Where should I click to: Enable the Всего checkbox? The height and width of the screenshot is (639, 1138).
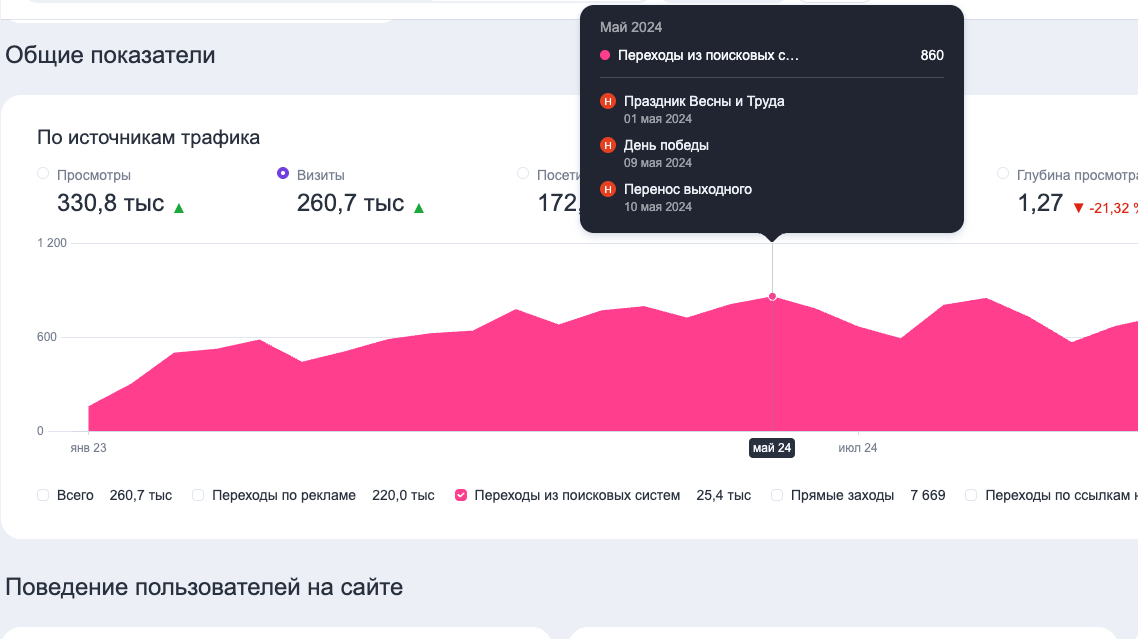(x=42, y=495)
